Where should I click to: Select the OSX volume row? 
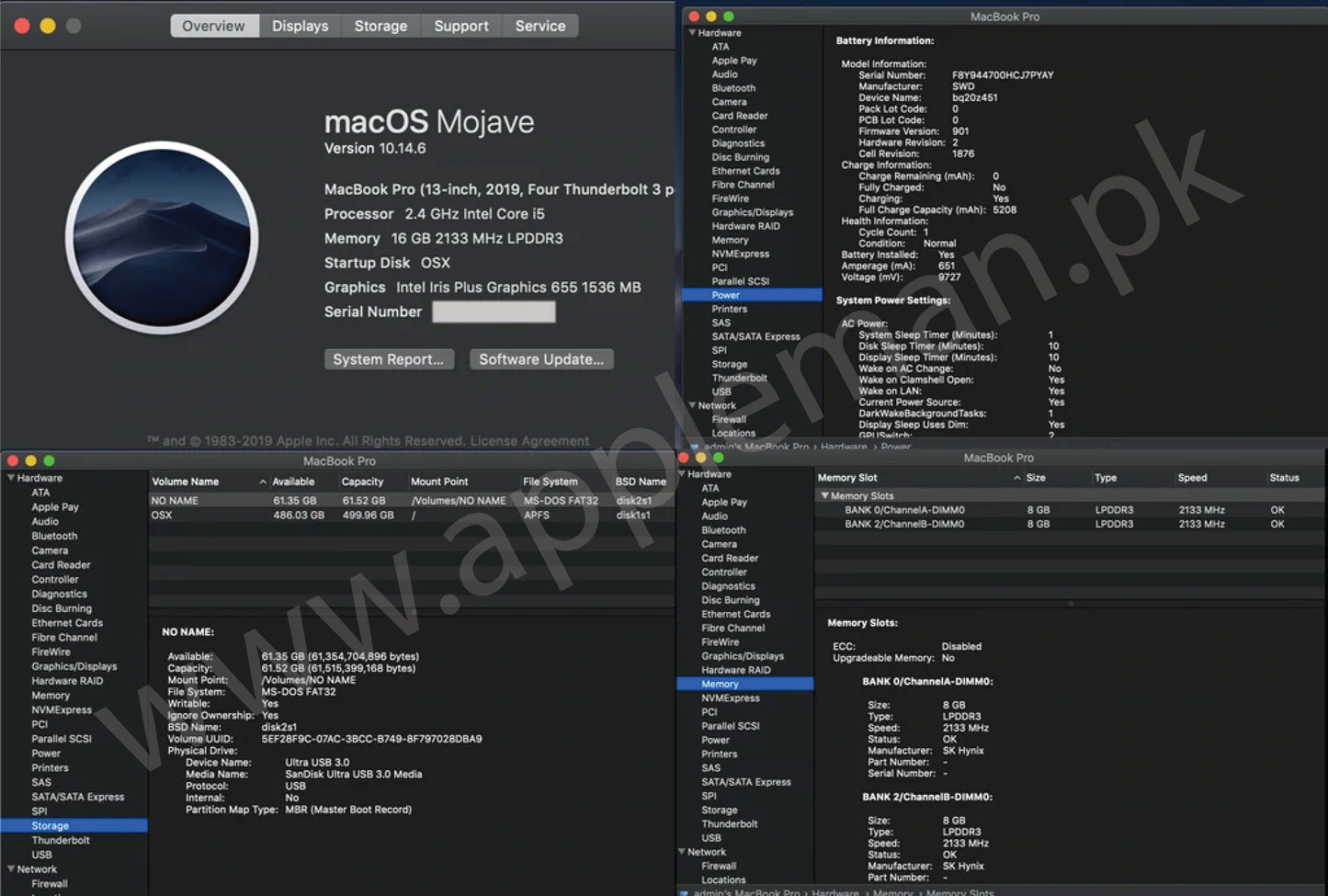click(x=412, y=516)
